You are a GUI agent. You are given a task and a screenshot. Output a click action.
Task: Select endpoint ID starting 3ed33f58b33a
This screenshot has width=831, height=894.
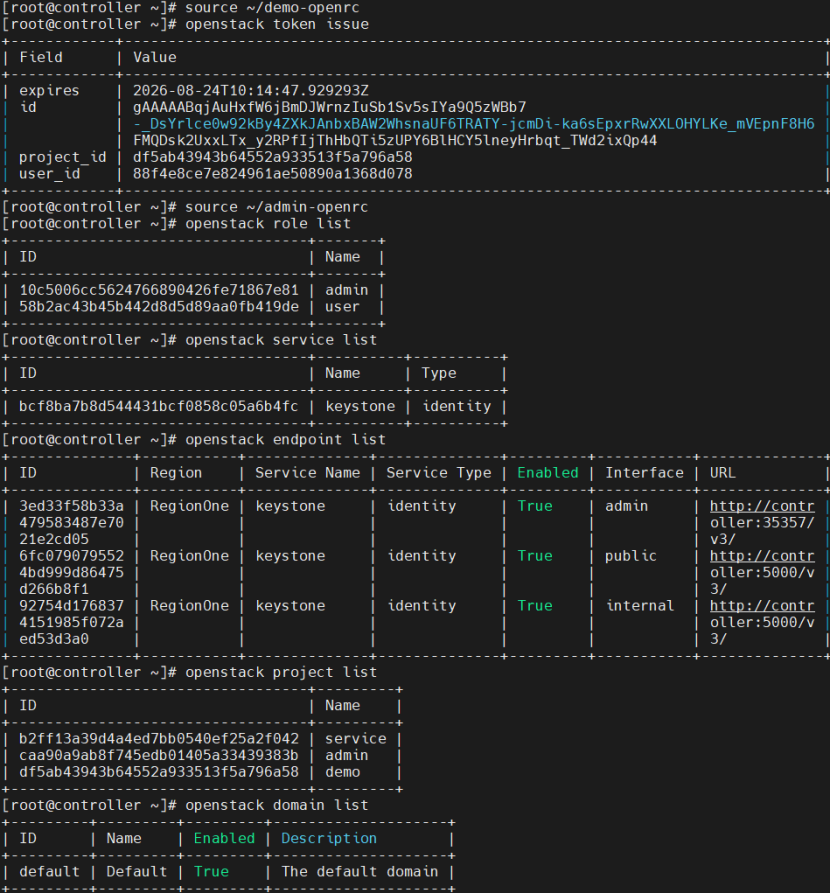[71, 523]
